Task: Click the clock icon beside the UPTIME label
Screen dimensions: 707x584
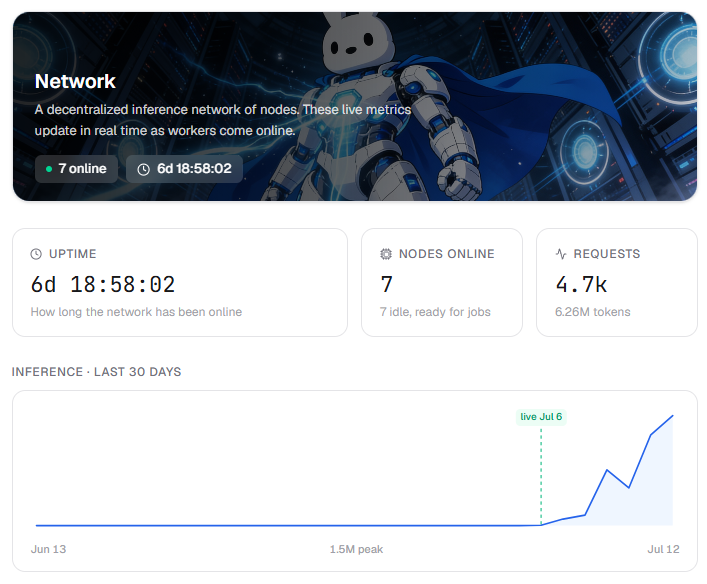Action: coord(36,254)
